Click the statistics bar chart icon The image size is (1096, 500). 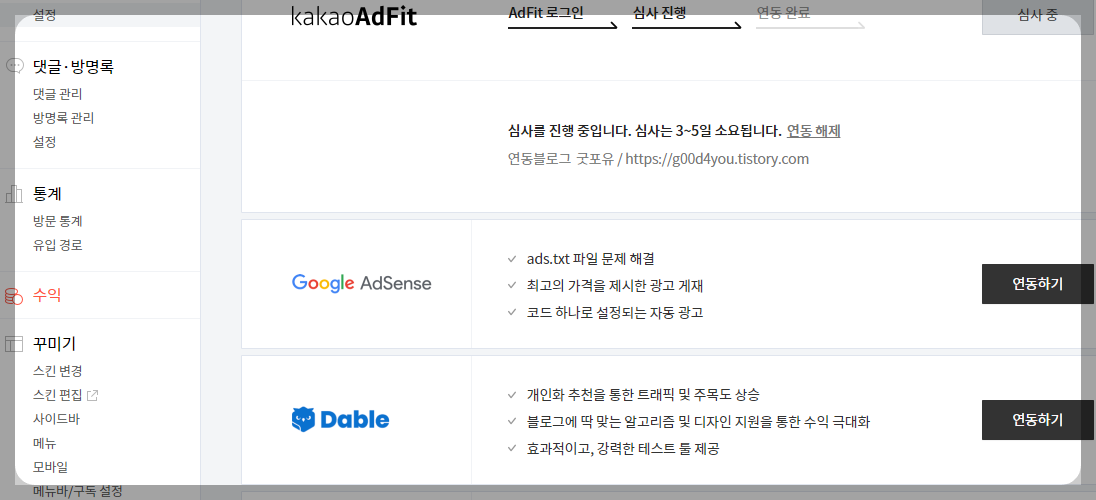click(15, 194)
